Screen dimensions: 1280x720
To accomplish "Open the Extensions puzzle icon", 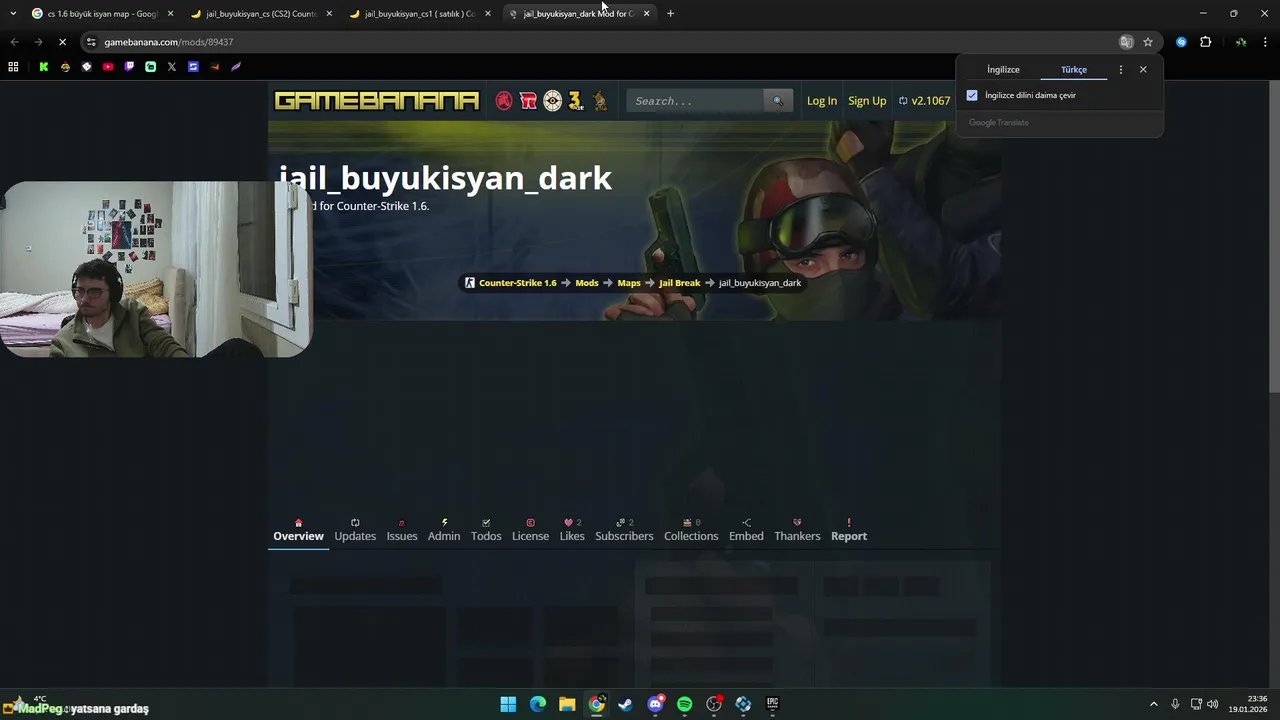I will [x=1205, y=42].
